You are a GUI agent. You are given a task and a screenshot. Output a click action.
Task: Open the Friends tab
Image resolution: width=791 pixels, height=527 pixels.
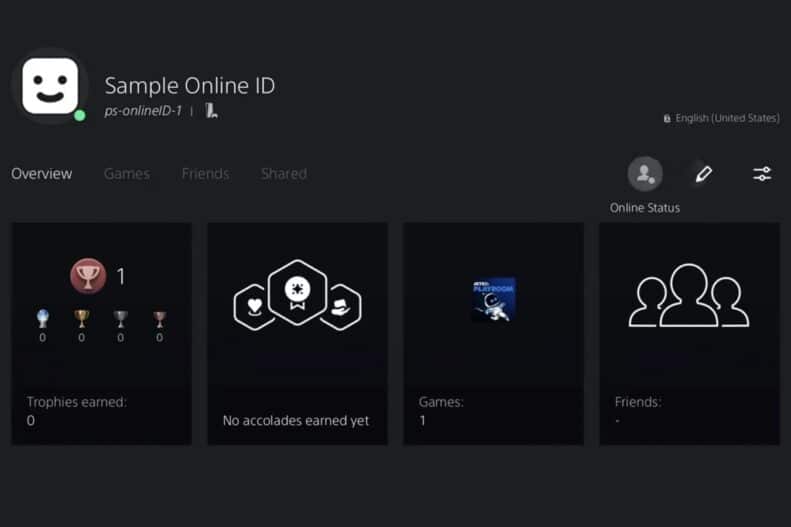(x=205, y=174)
